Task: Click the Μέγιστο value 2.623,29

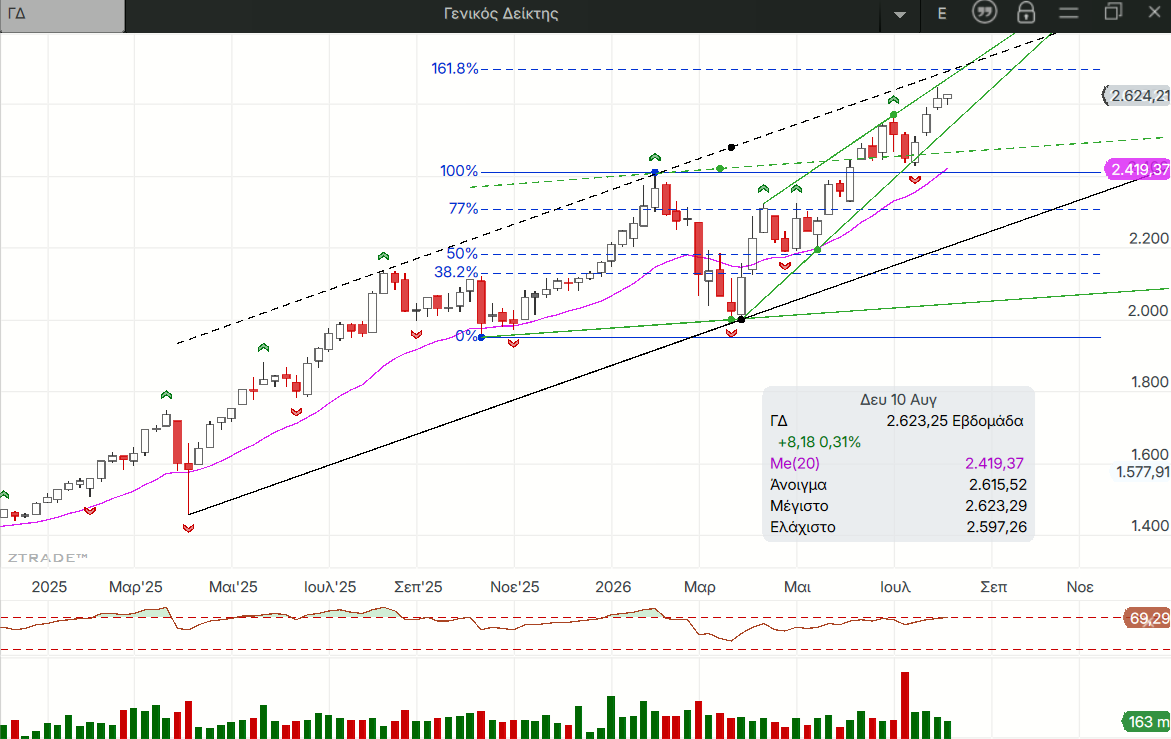Action: pos(996,505)
